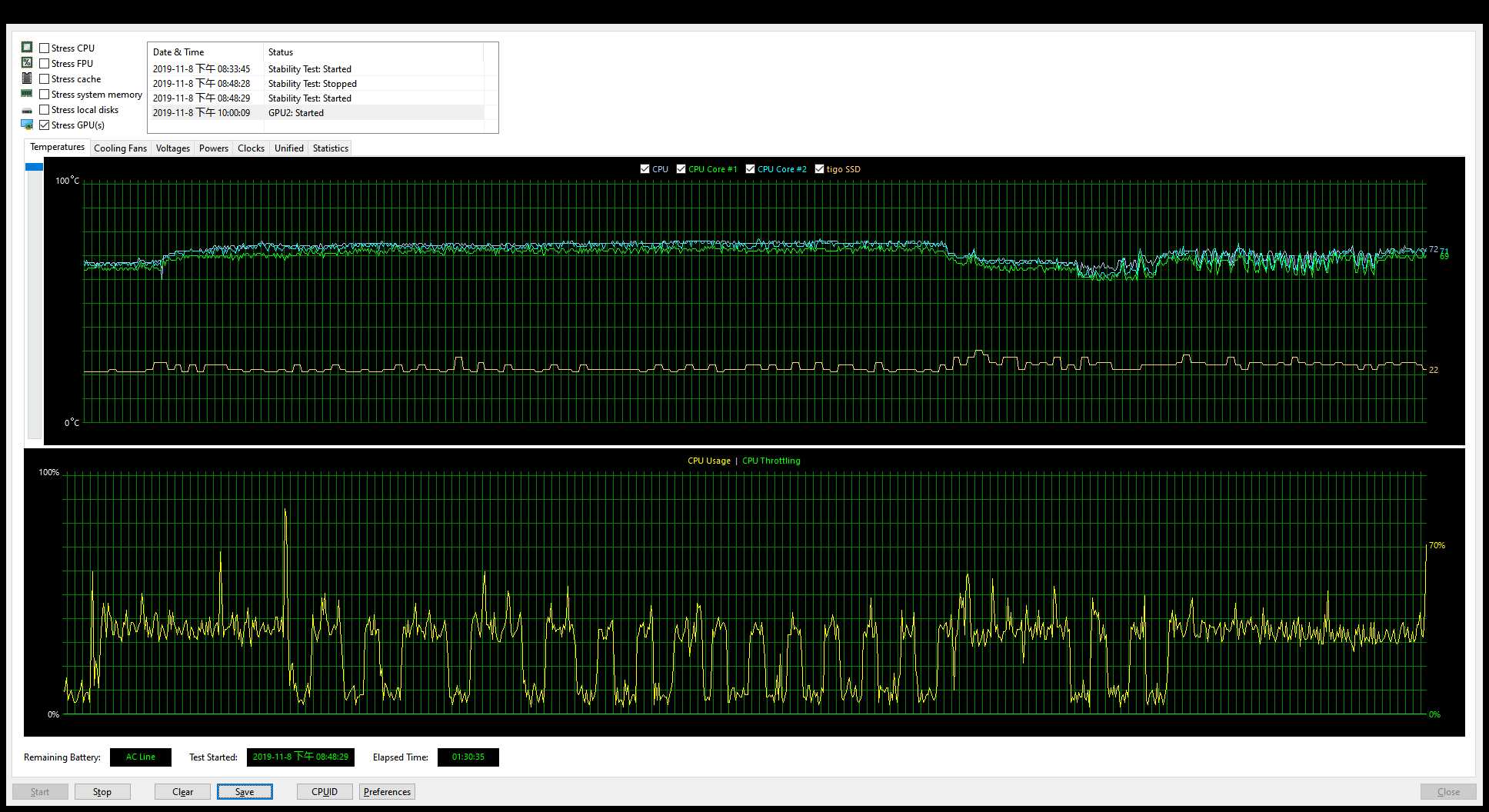Click the Close button
Viewport: 1489px width, 812px height.
pos(1448,791)
